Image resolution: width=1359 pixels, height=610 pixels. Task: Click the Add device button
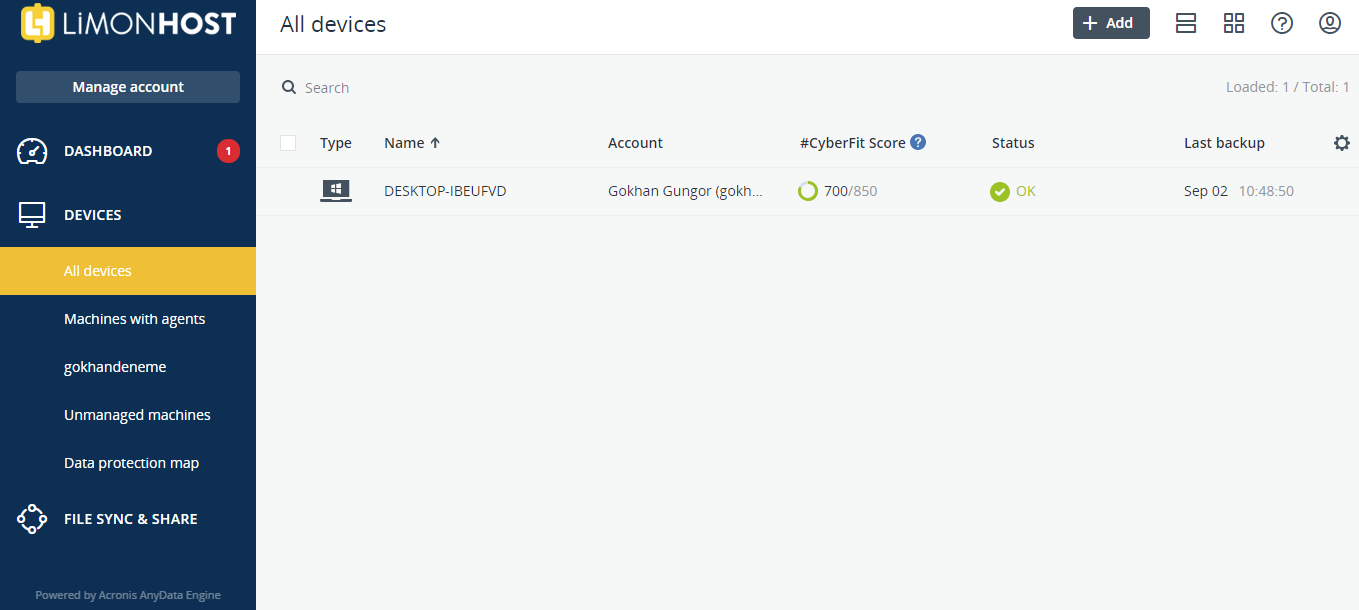tap(1111, 23)
